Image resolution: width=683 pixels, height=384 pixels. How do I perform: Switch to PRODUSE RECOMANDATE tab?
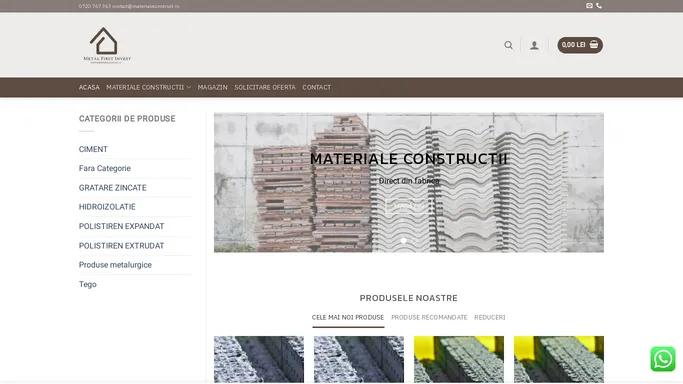coord(429,317)
